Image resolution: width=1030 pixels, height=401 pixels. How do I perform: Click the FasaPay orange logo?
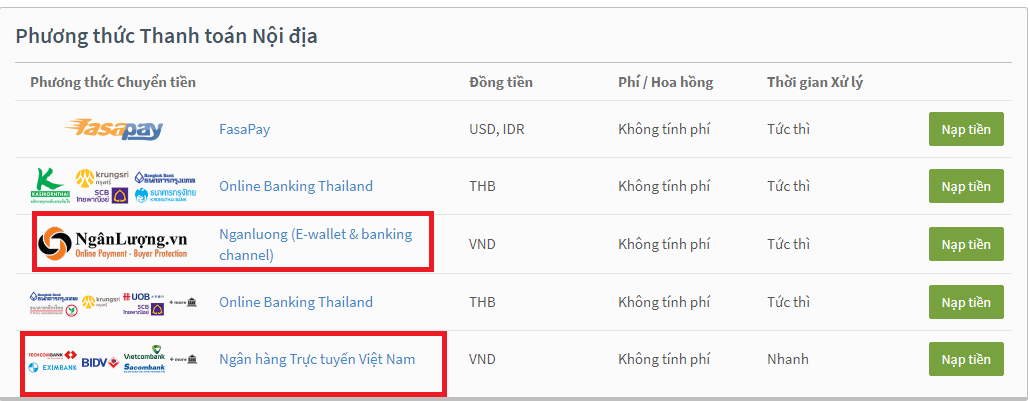point(114,129)
